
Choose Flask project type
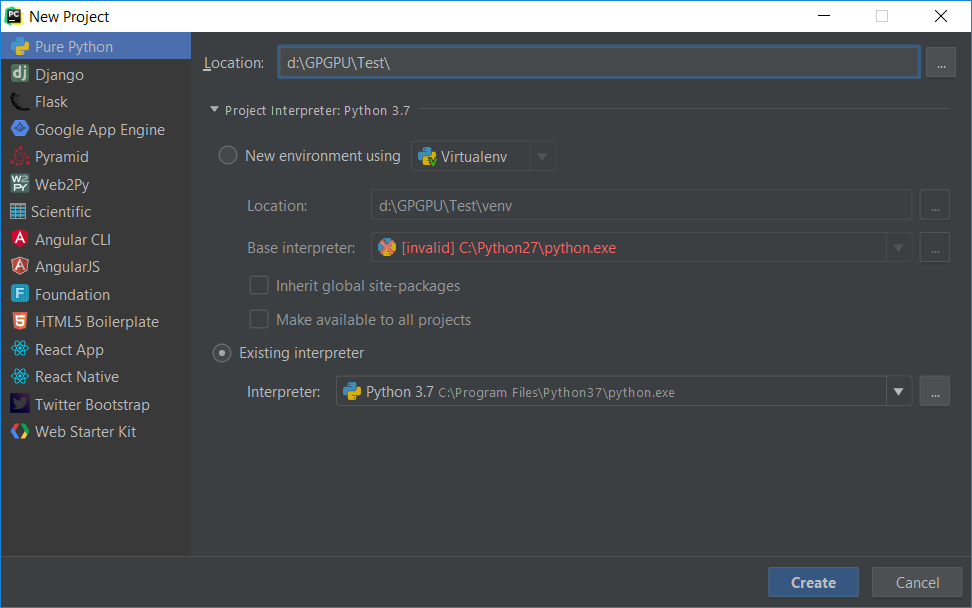point(96,102)
